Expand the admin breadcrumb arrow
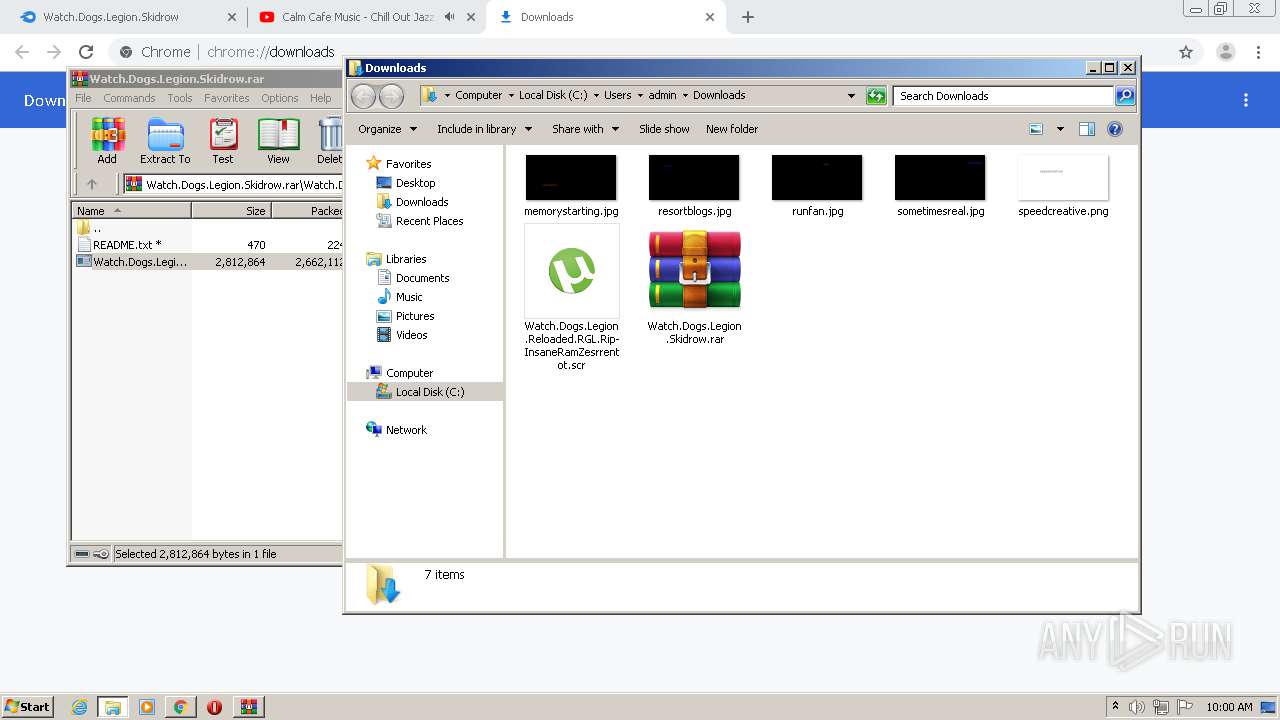This screenshot has width=1280, height=720. [685, 96]
